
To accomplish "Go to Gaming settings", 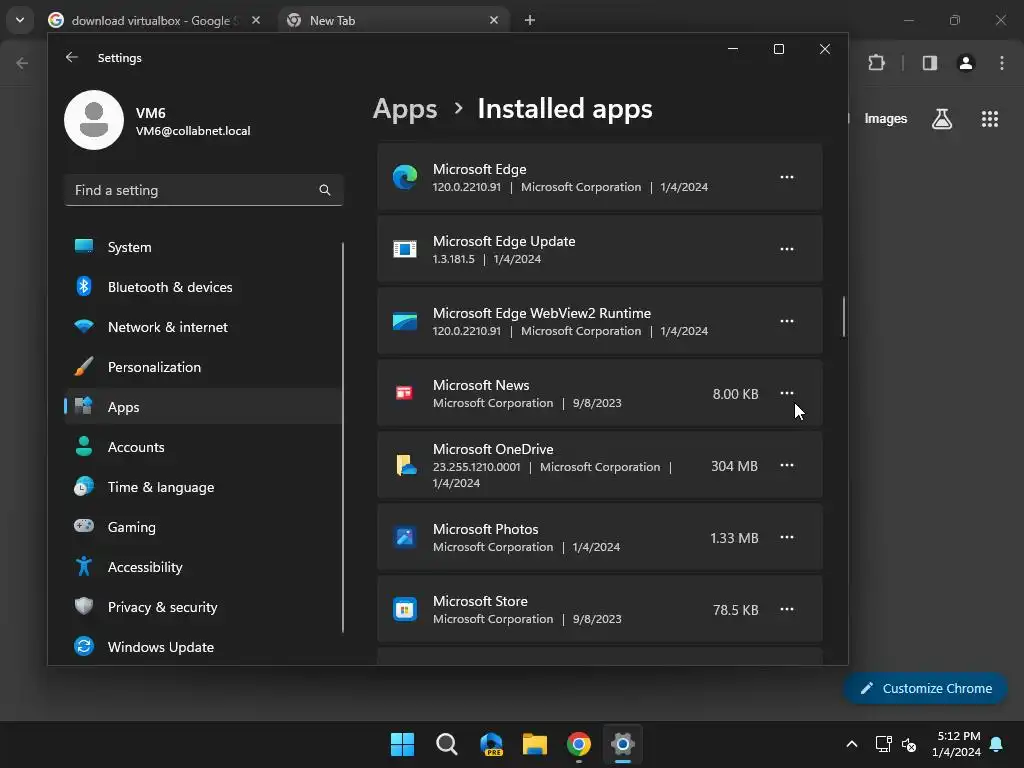I will click(203, 526).
